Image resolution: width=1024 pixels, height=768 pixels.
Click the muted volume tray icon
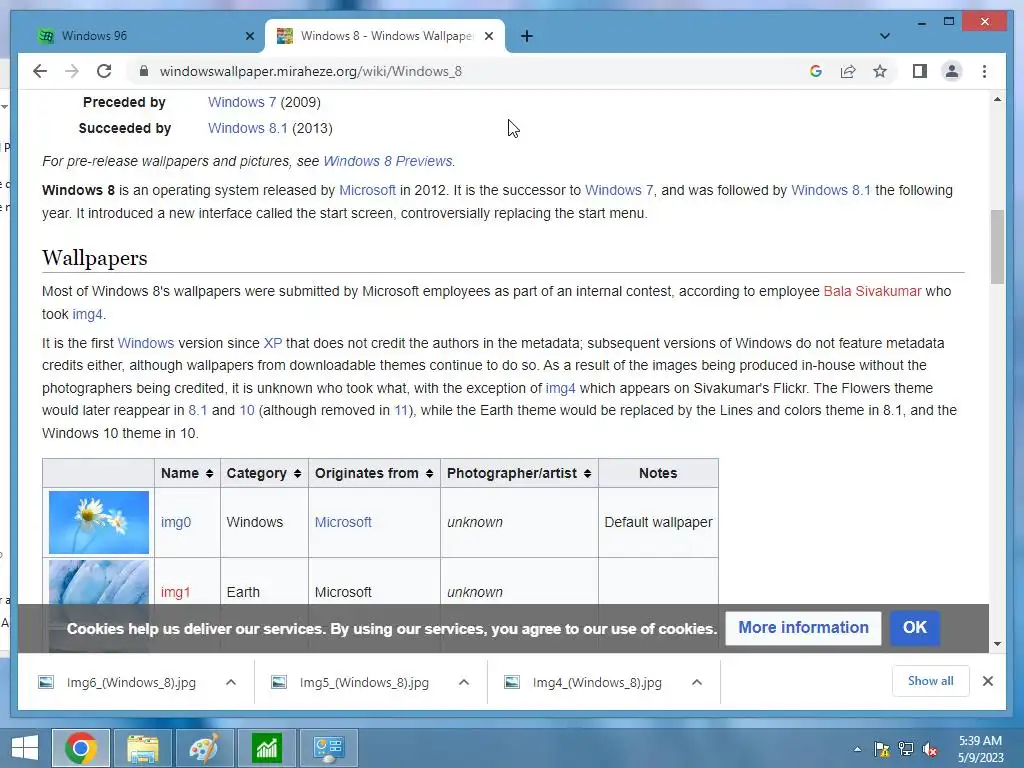point(930,749)
